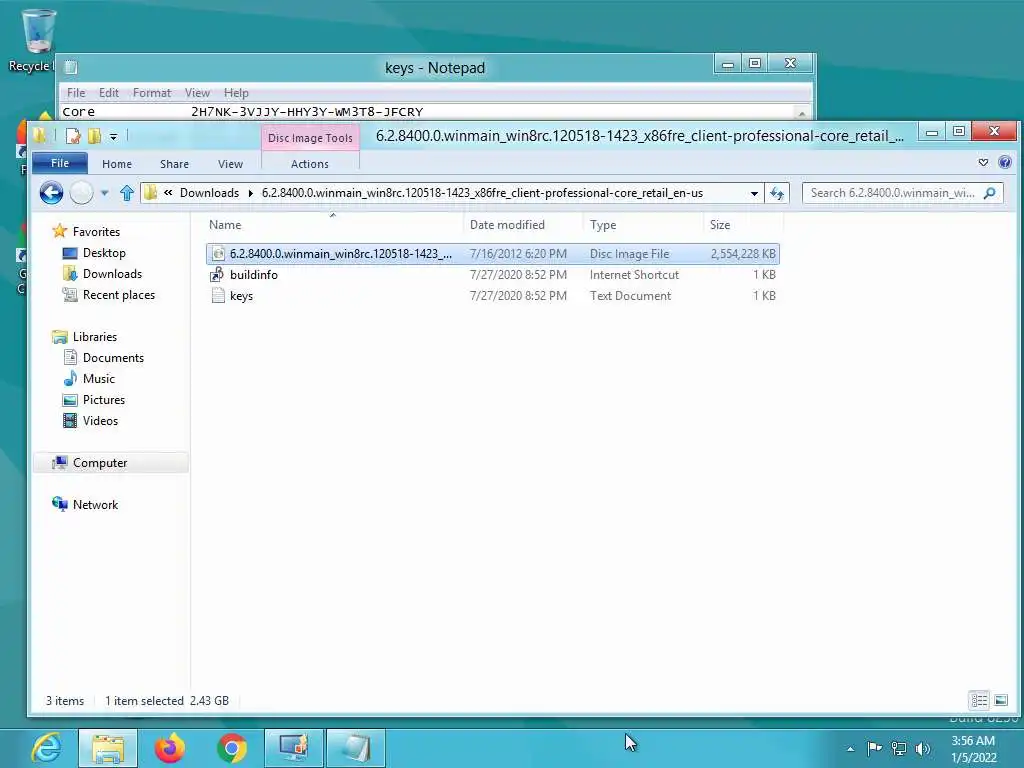Open the Actions tab under Disc Image Tools
The height and width of the screenshot is (768, 1024).
(x=310, y=164)
